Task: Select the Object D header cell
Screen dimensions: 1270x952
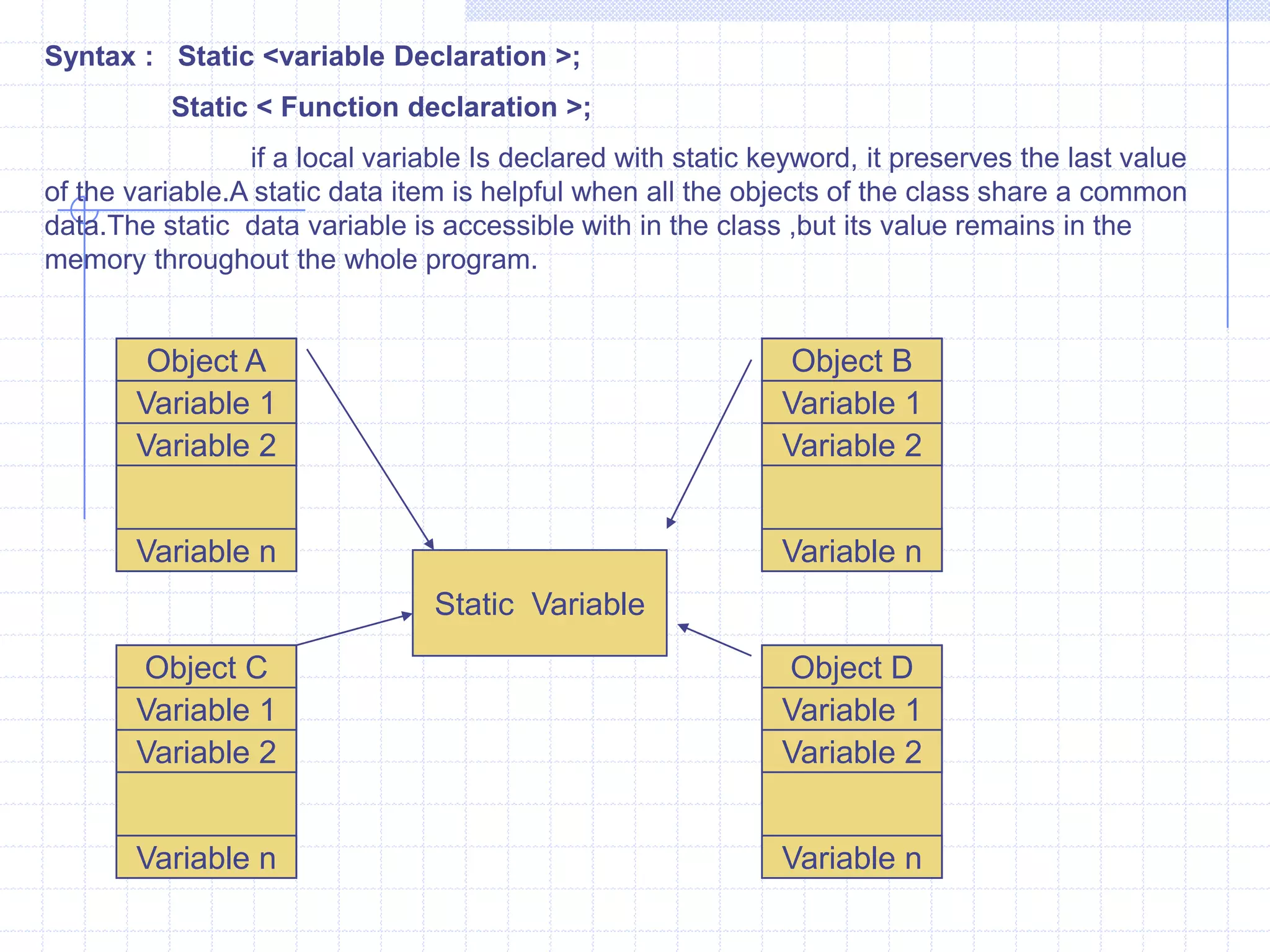Action: pyautogui.click(x=851, y=667)
